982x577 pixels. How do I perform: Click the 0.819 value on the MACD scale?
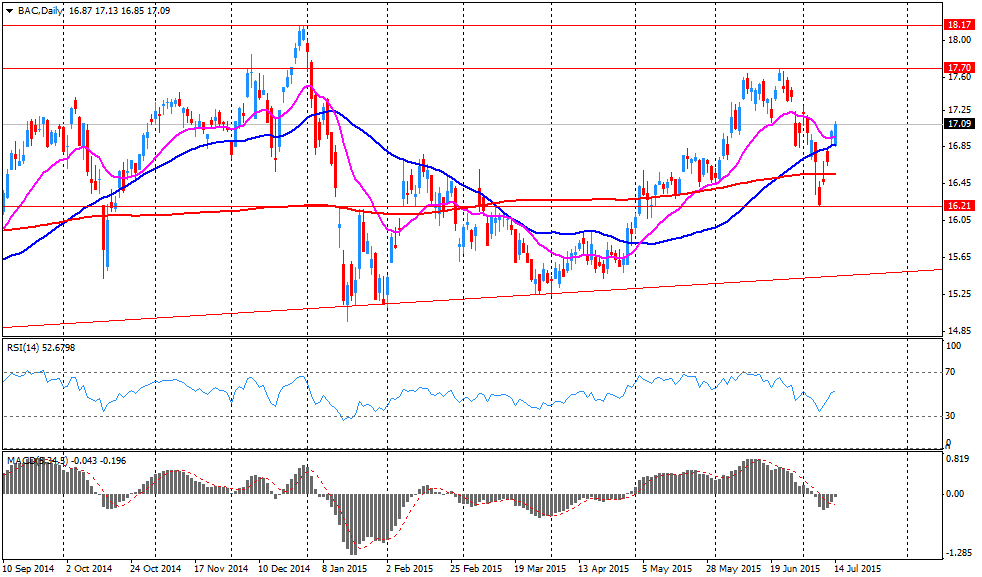[956, 458]
